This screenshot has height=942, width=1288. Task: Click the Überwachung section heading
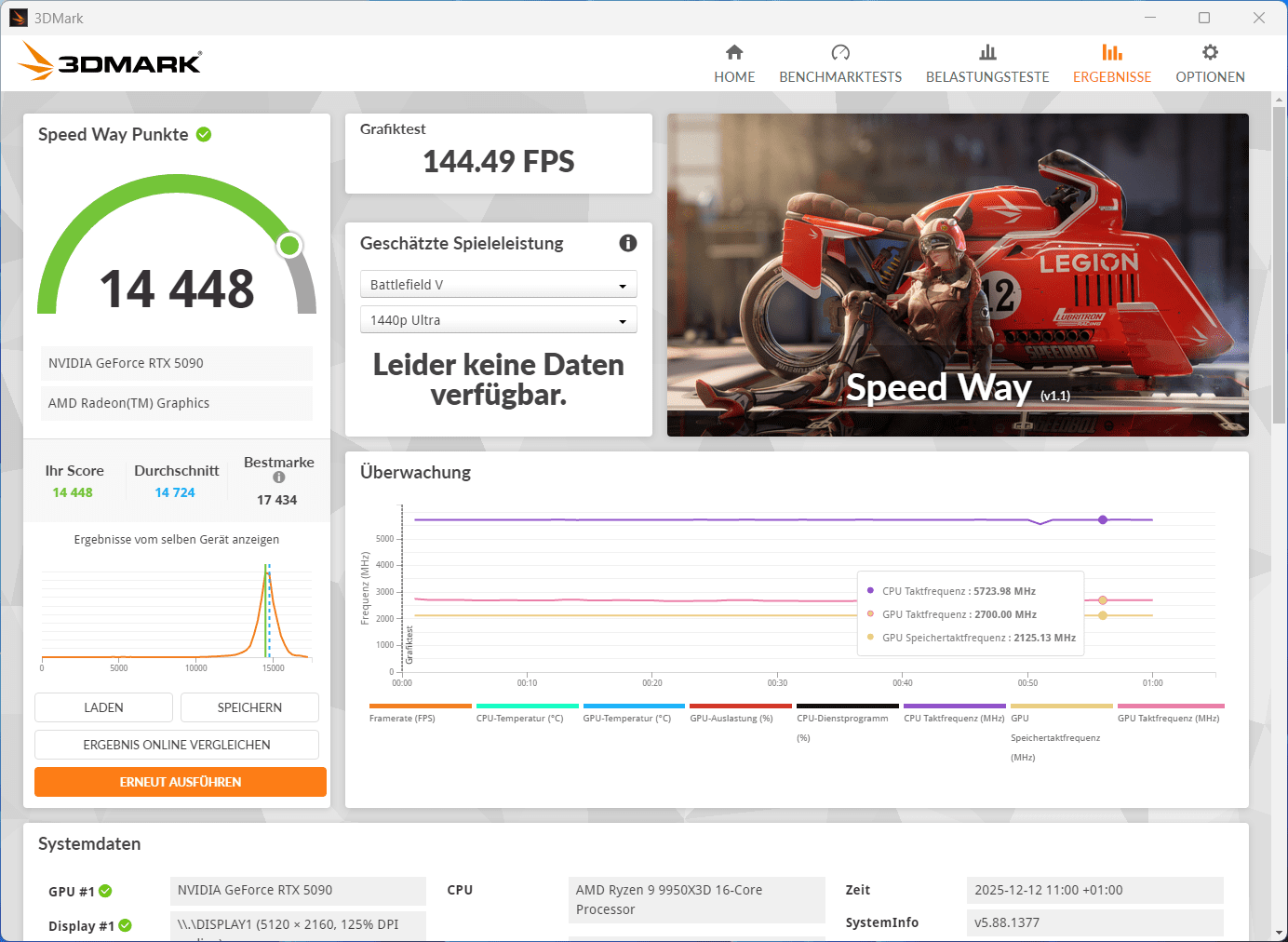tap(415, 472)
